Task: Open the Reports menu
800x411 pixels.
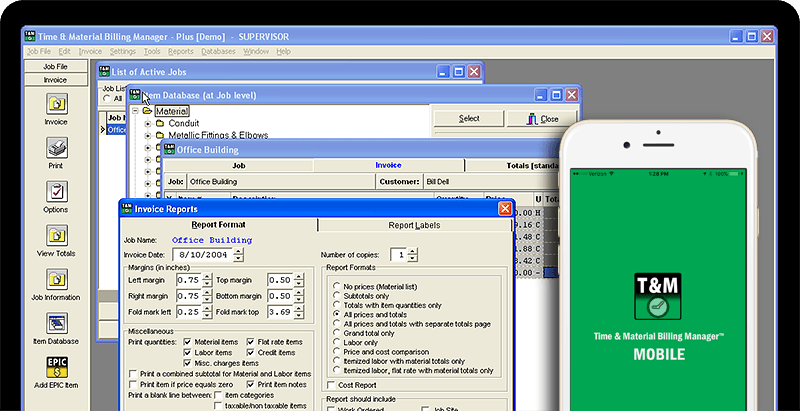Action: pyautogui.click(x=181, y=52)
